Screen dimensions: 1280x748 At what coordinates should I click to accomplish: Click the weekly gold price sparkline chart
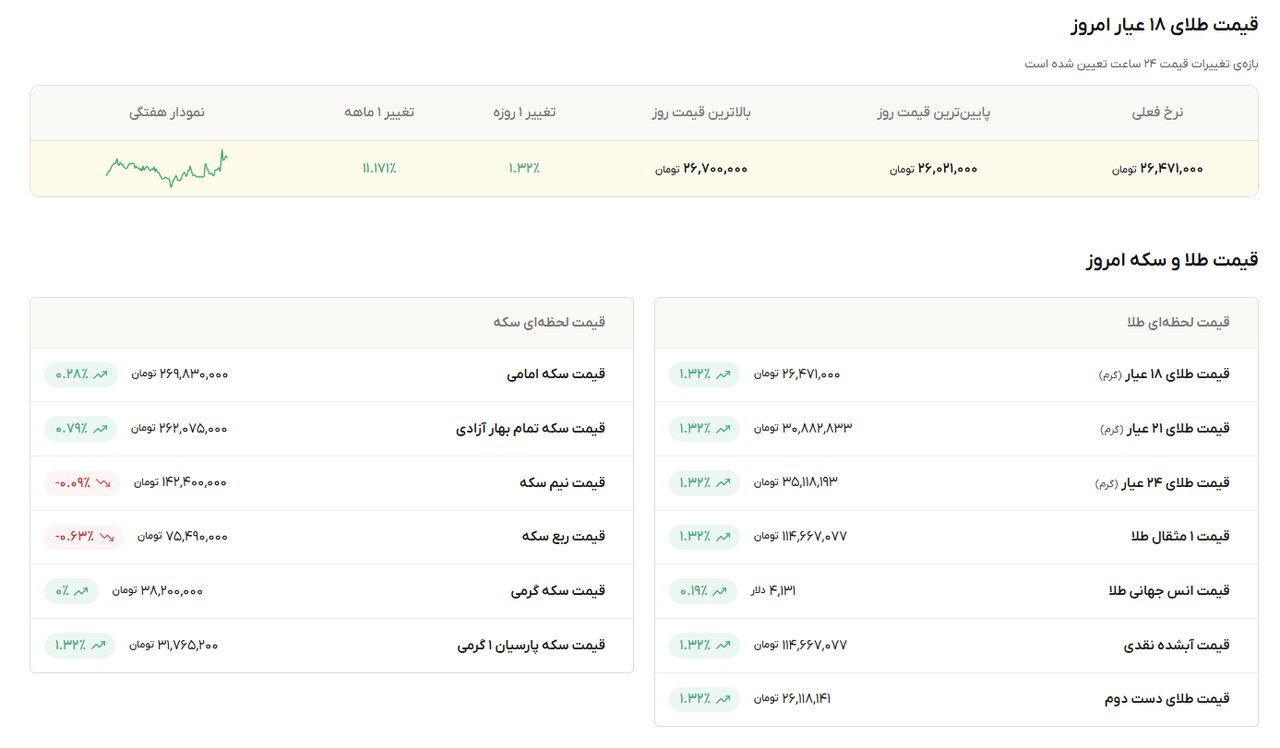[167, 168]
